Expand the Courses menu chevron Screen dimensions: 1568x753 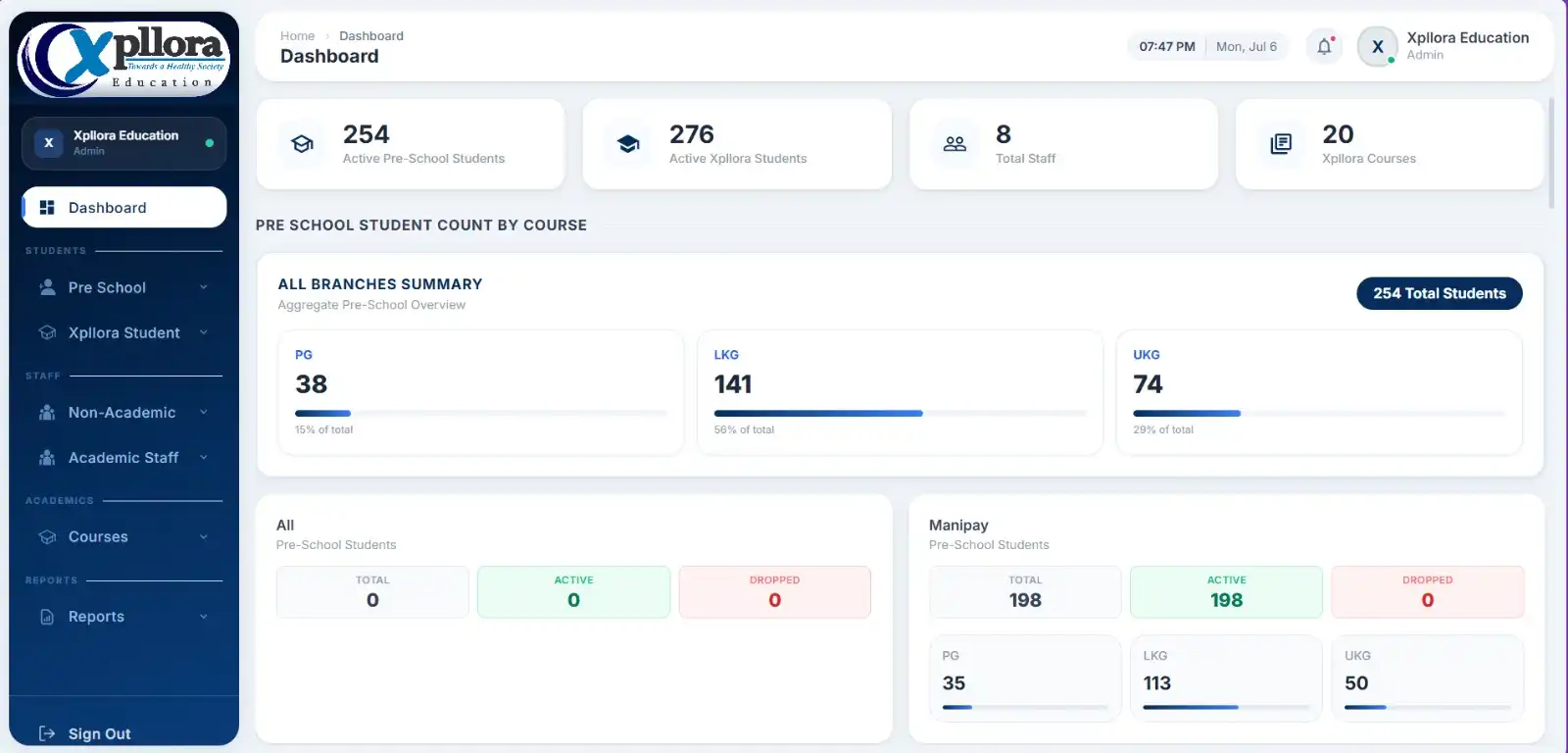[x=204, y=537]
